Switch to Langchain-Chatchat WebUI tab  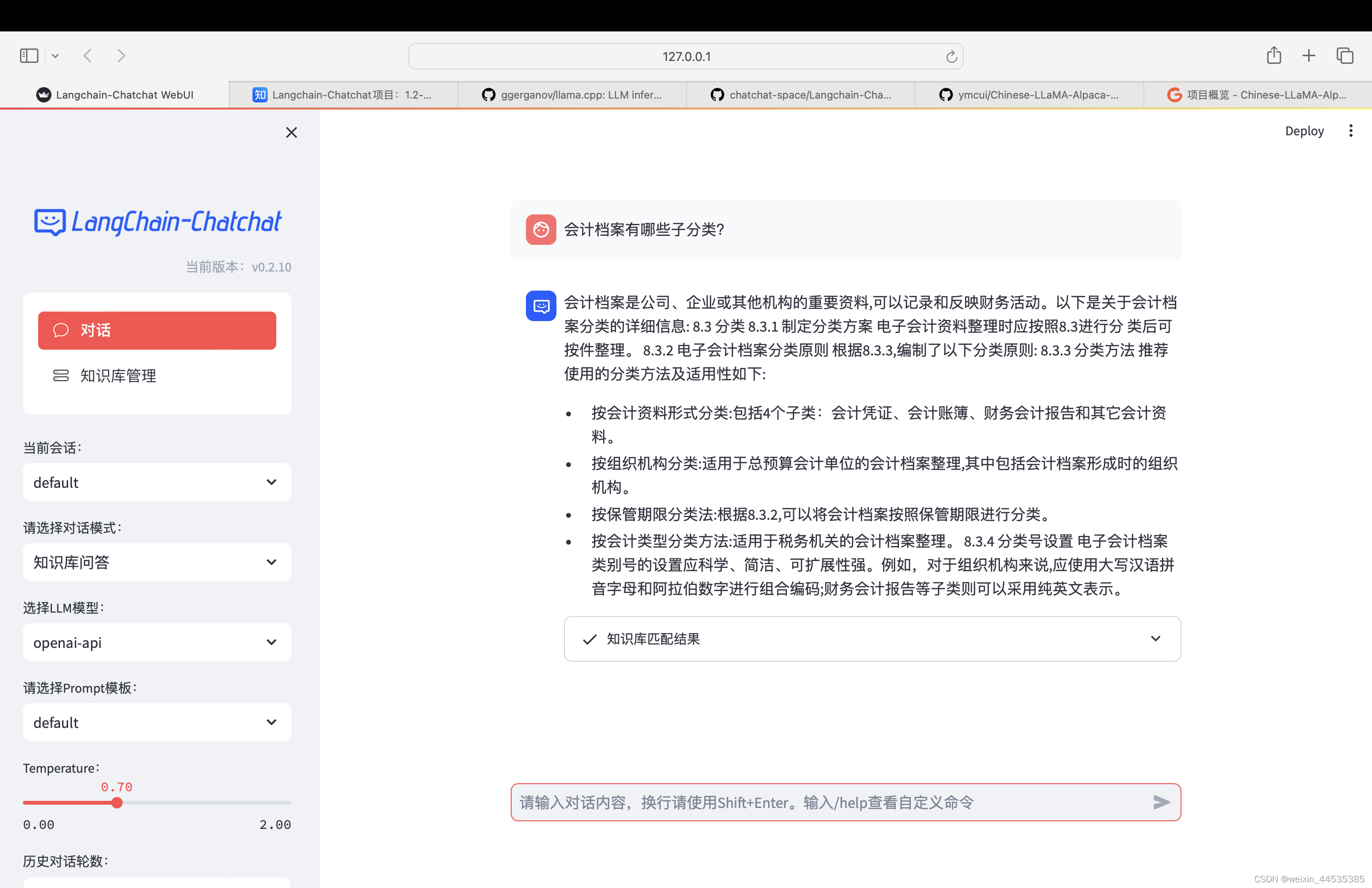click(x=115, y=95)
